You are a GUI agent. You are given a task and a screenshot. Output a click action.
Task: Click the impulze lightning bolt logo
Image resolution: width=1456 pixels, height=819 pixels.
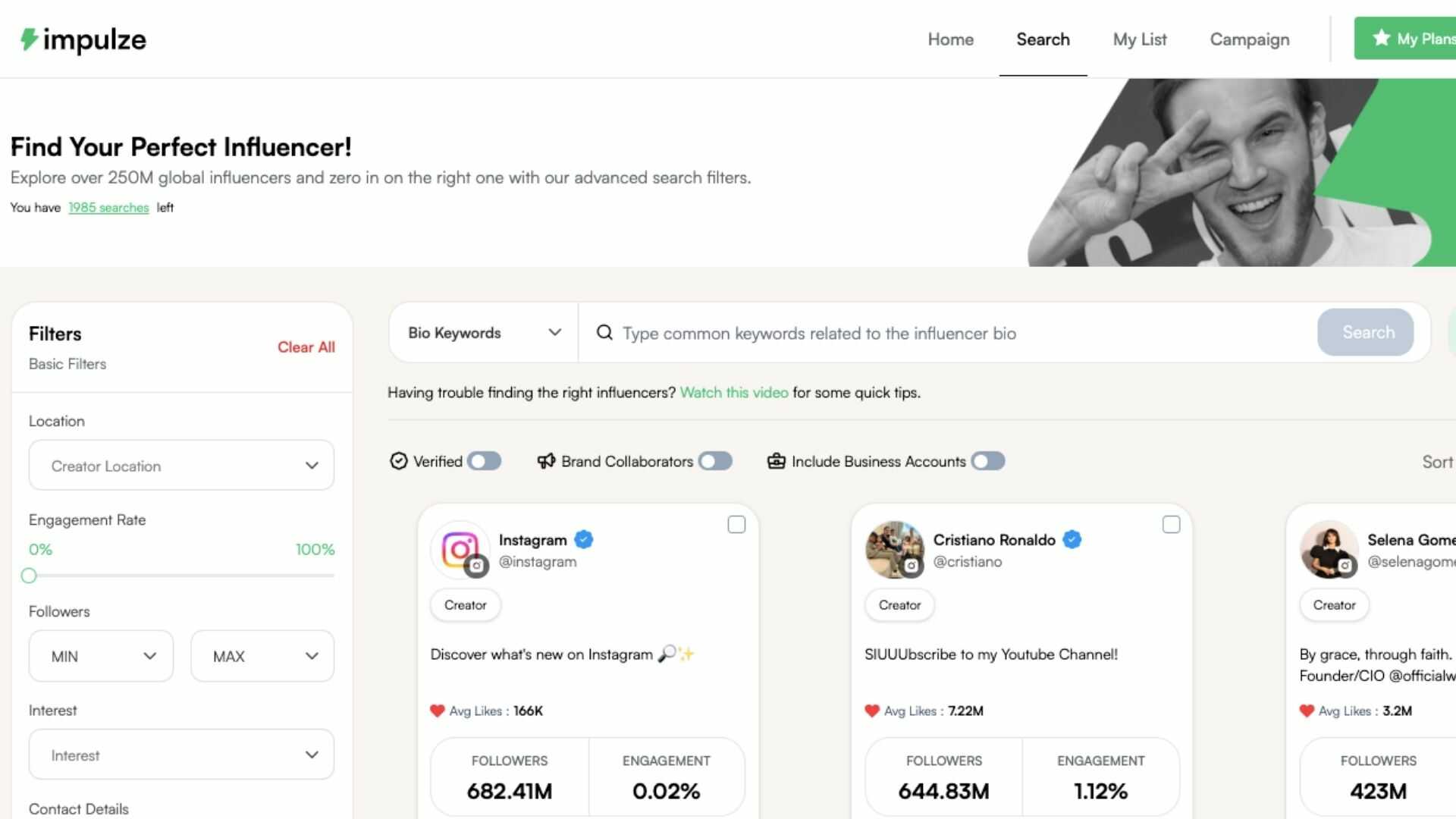pyautogui.click(x=29, y=39)
